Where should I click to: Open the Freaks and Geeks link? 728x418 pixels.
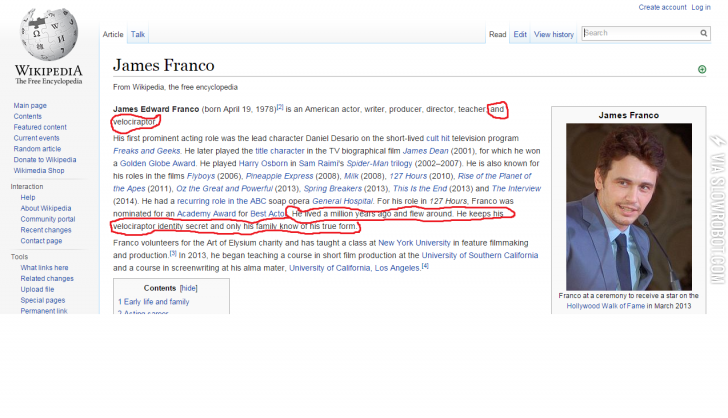click(x=145, y=150)
